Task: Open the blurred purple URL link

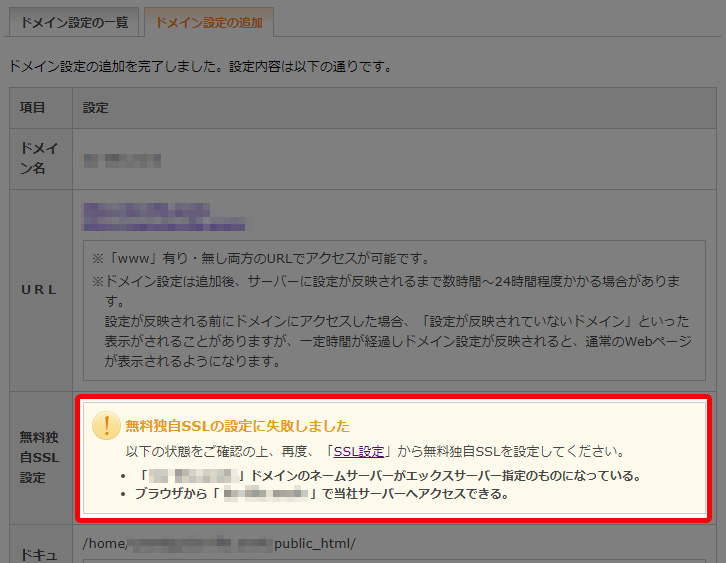Action: pyautogui.click(x=164, y=218)
